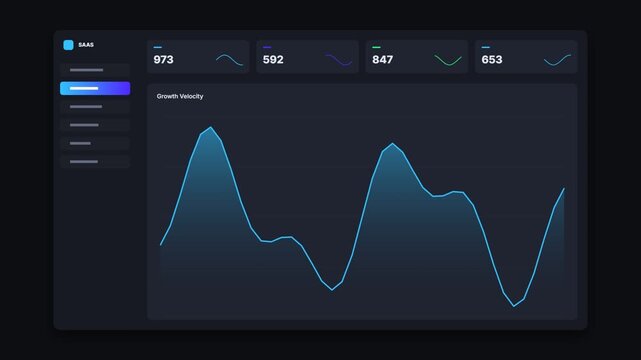Open the 653 metric card
641x360 pixels.
point(526,57)
